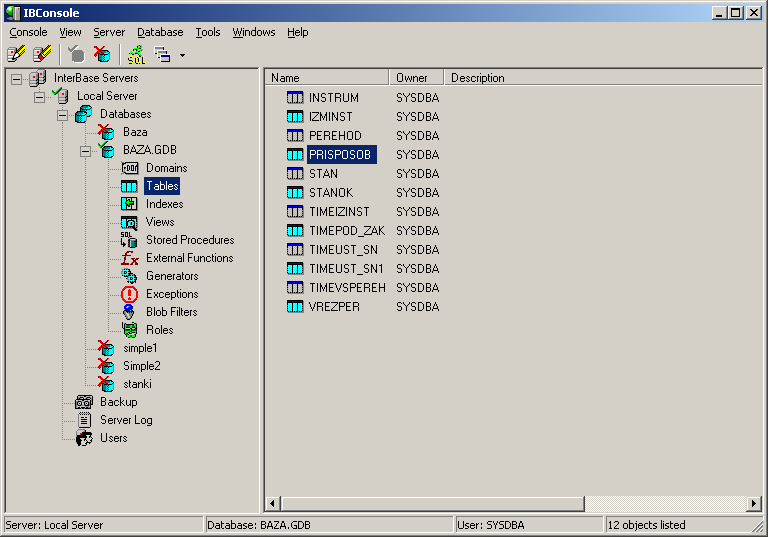
Task: Click the Roles mask icon
Action: tap(130, 330)
